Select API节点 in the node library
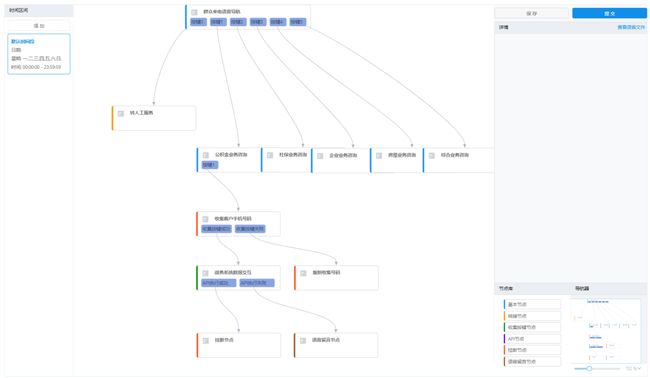Viewport: 650px width, 378px height. coord(532,339)
